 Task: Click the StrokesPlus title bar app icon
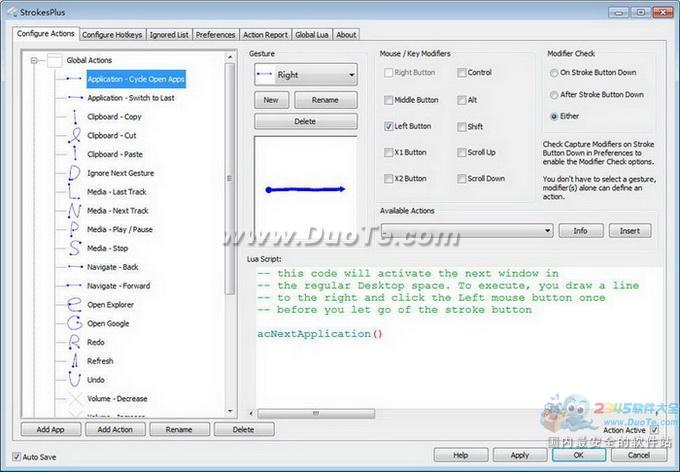point(13,12)
